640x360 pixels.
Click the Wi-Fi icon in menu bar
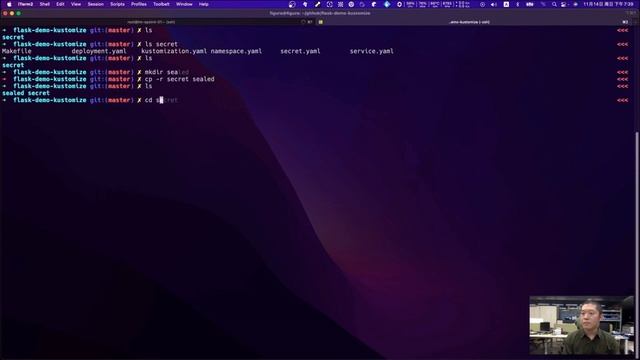click(543, 4)
